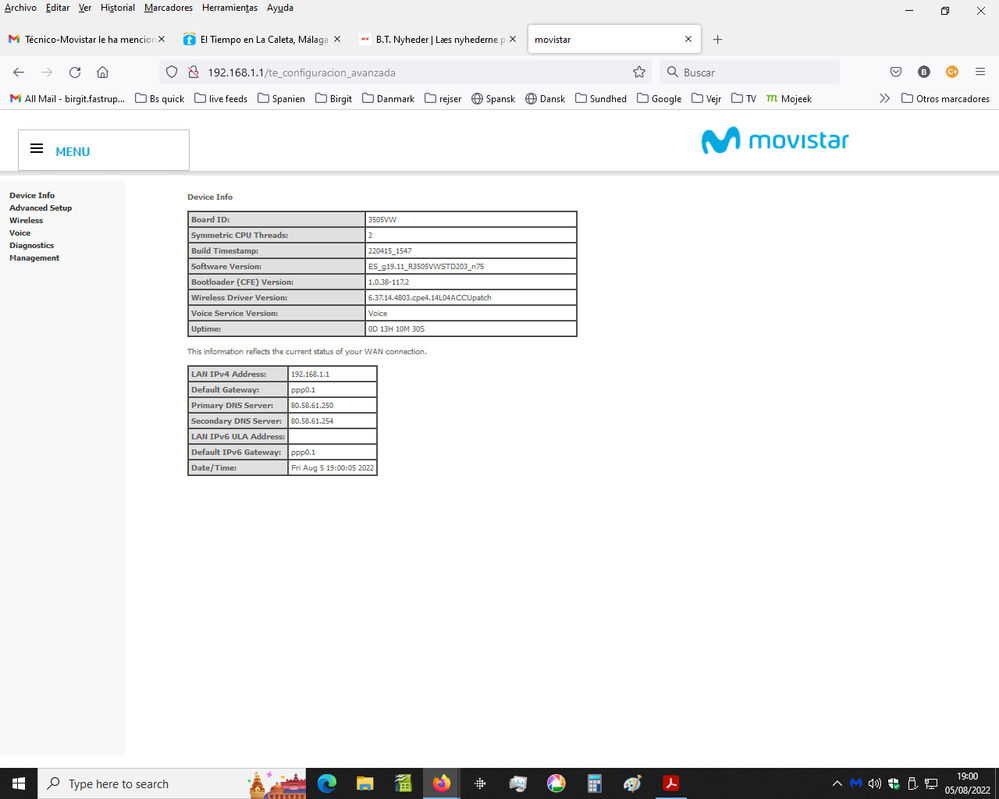This screenshot has height=799, width=999.
Task: Expand the bookmarks overflow chevron
Action: [x=884, y=98]
